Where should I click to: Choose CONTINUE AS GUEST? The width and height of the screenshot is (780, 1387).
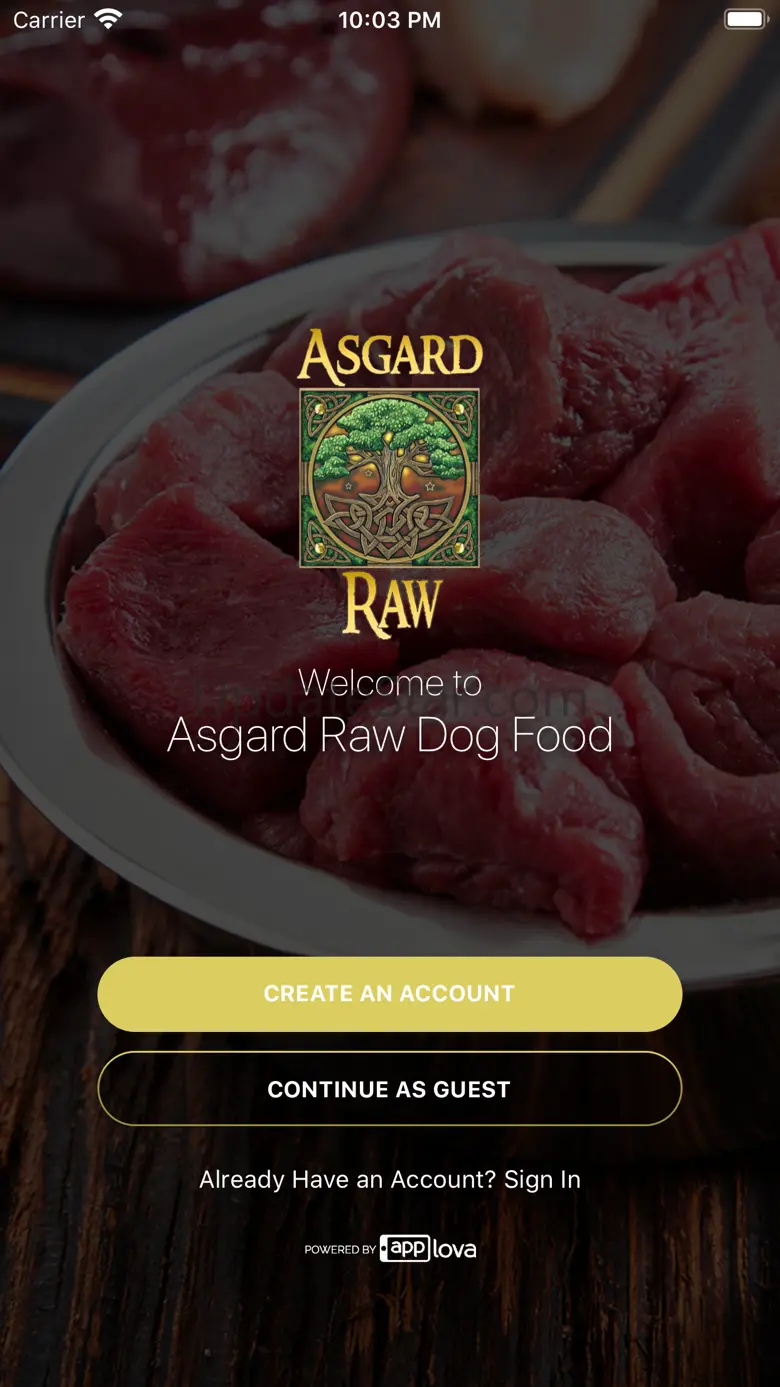click(390, 1089)
